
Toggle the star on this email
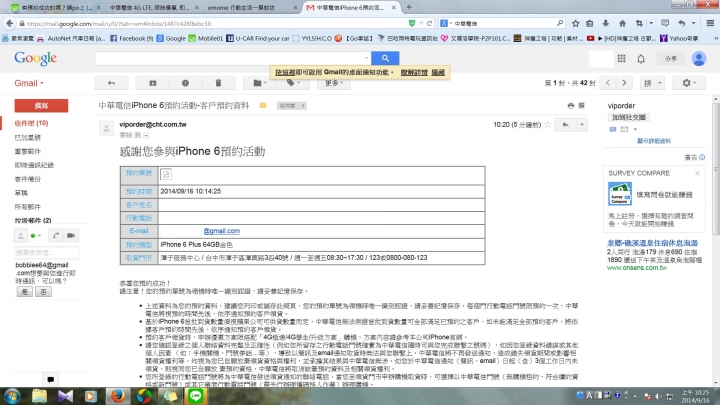pyautogui.click(x=547, y=124)
